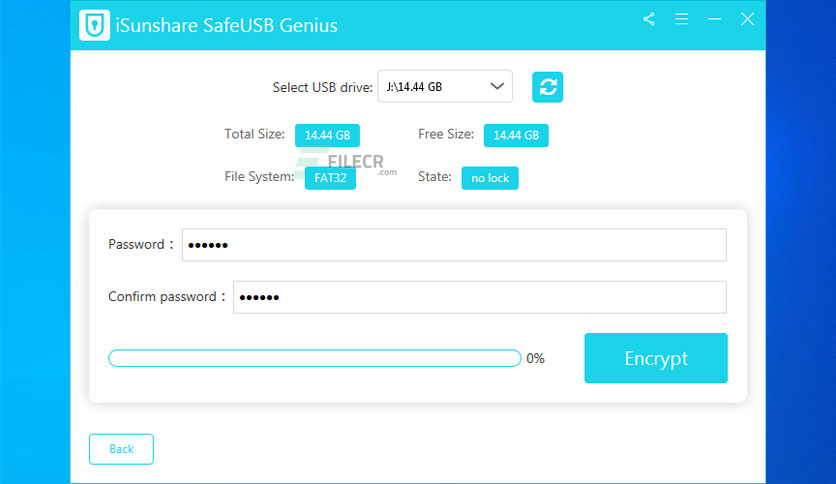Click the 'Select USB drive:' label

coord(323,87)
